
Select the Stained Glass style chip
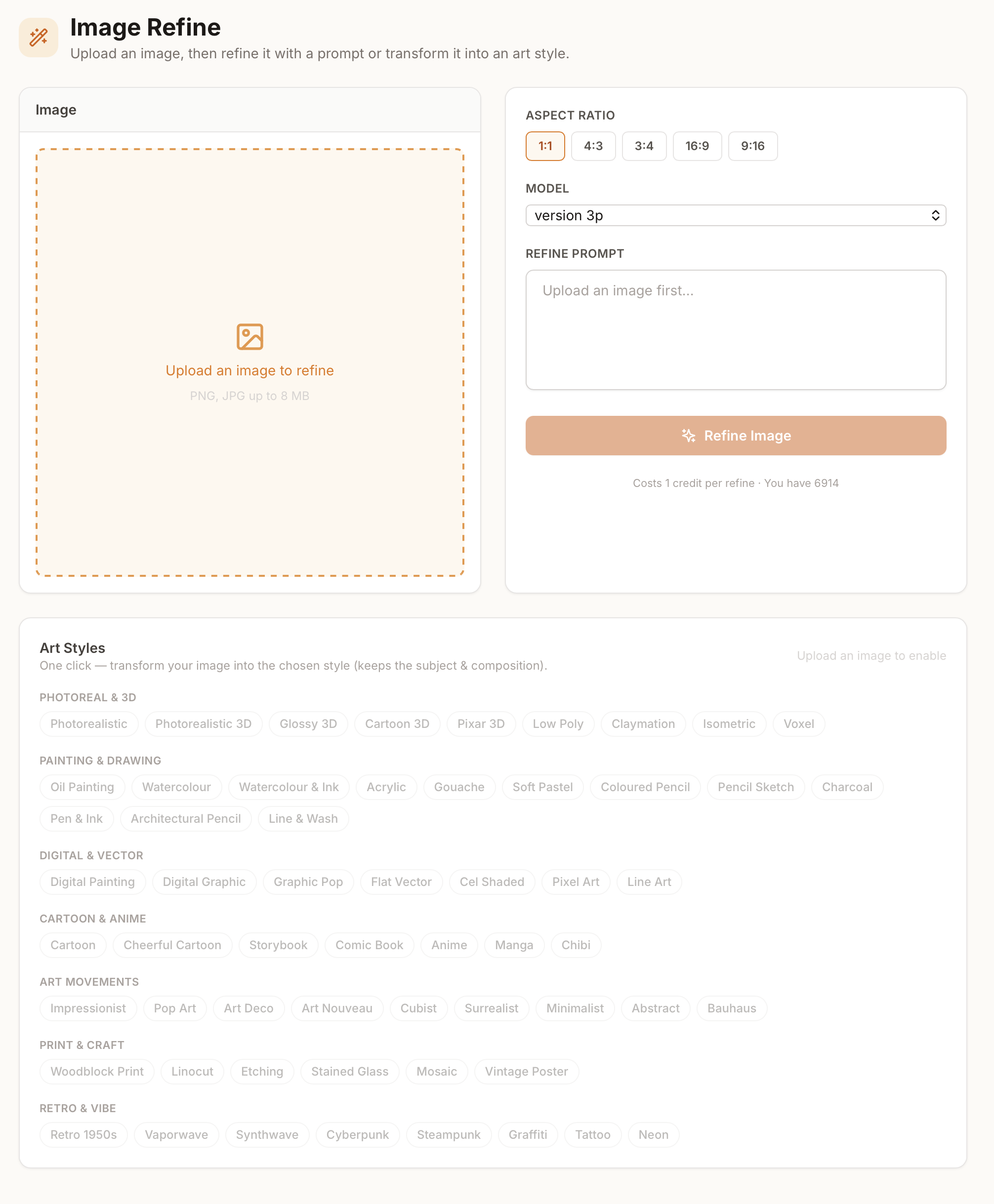349,1071
